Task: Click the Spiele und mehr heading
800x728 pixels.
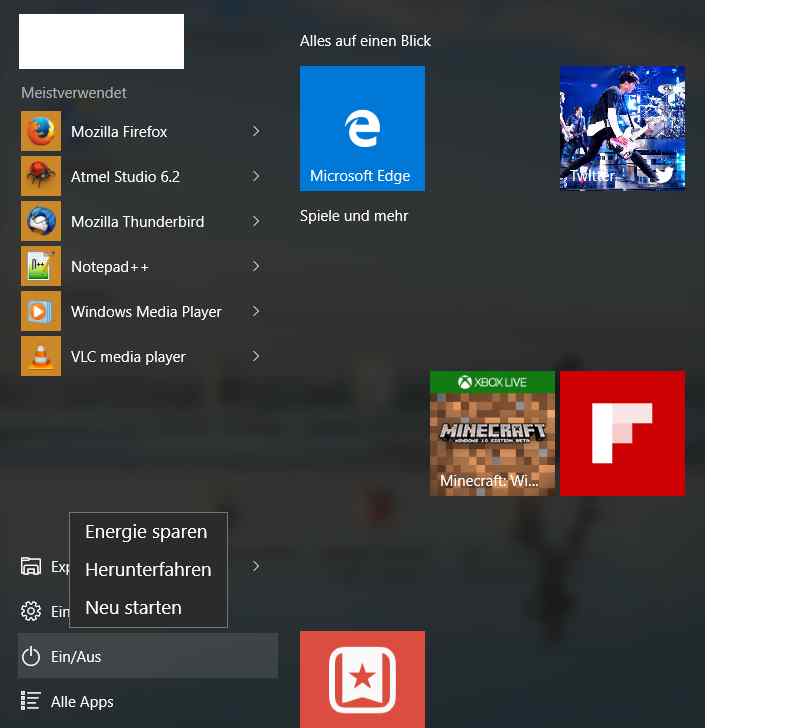Action: point(354,216)
